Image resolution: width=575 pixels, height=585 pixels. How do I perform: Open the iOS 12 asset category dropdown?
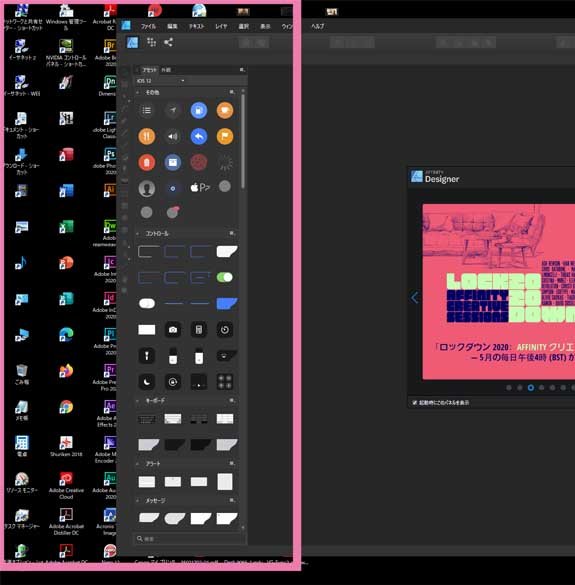click(160, 81)
